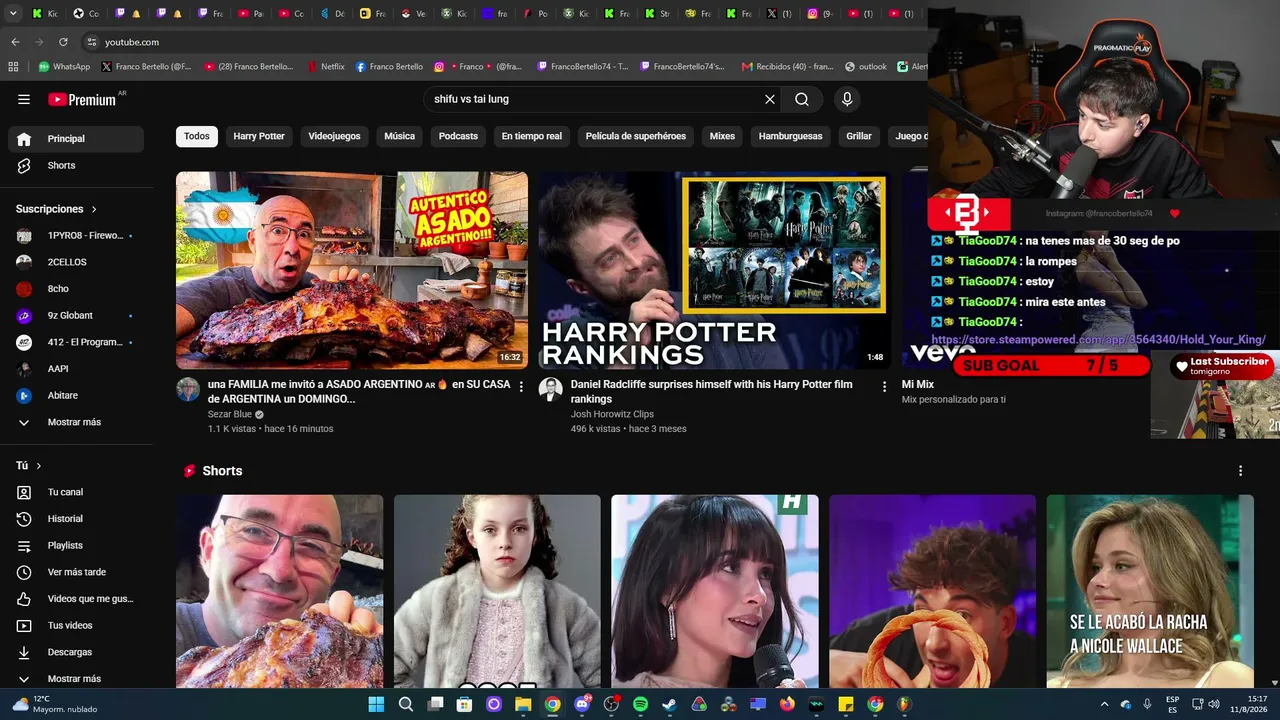The image size is (1280, 720).
Task: Expand subscriptions list with Mostrar más
Action: point(74,422)
